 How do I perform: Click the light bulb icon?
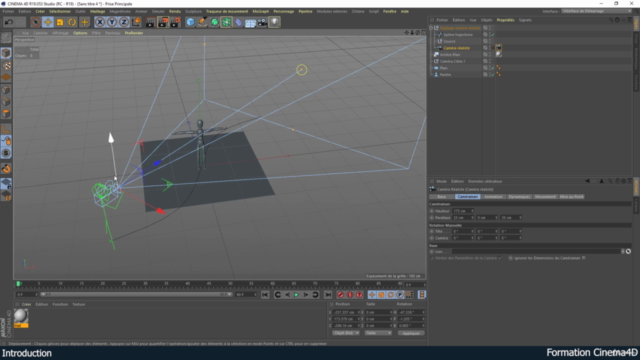275,22
